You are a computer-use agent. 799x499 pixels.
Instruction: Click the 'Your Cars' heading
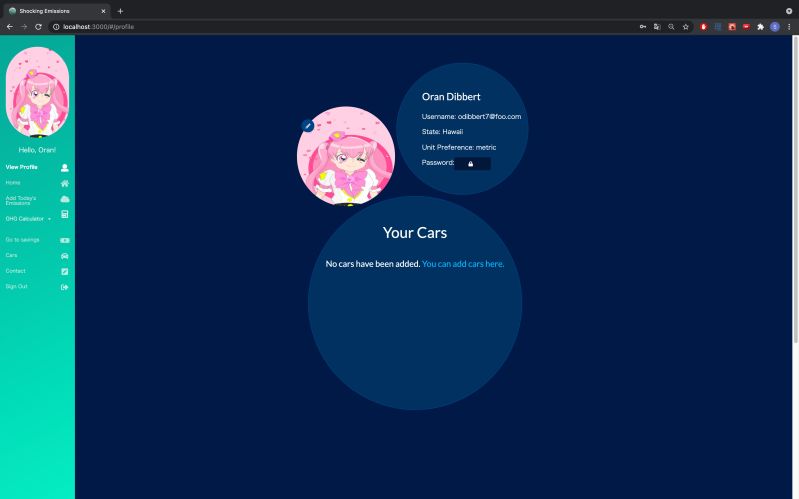tap(415, 232)
